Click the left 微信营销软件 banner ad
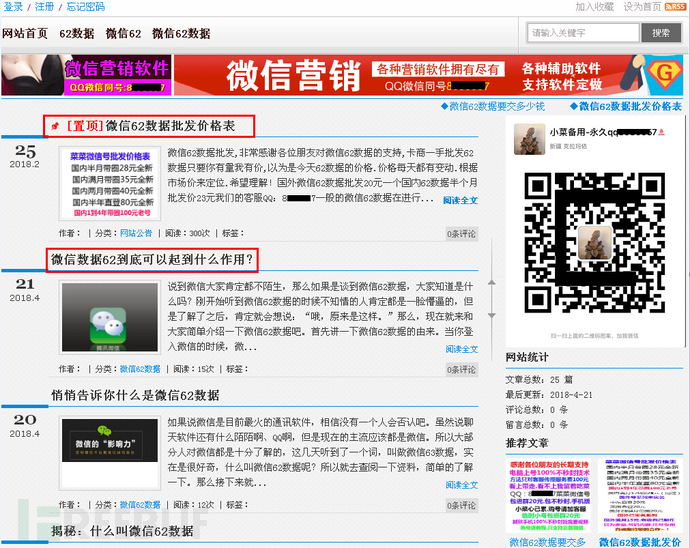This screenshot has width=690, height=548. (86, 75)
